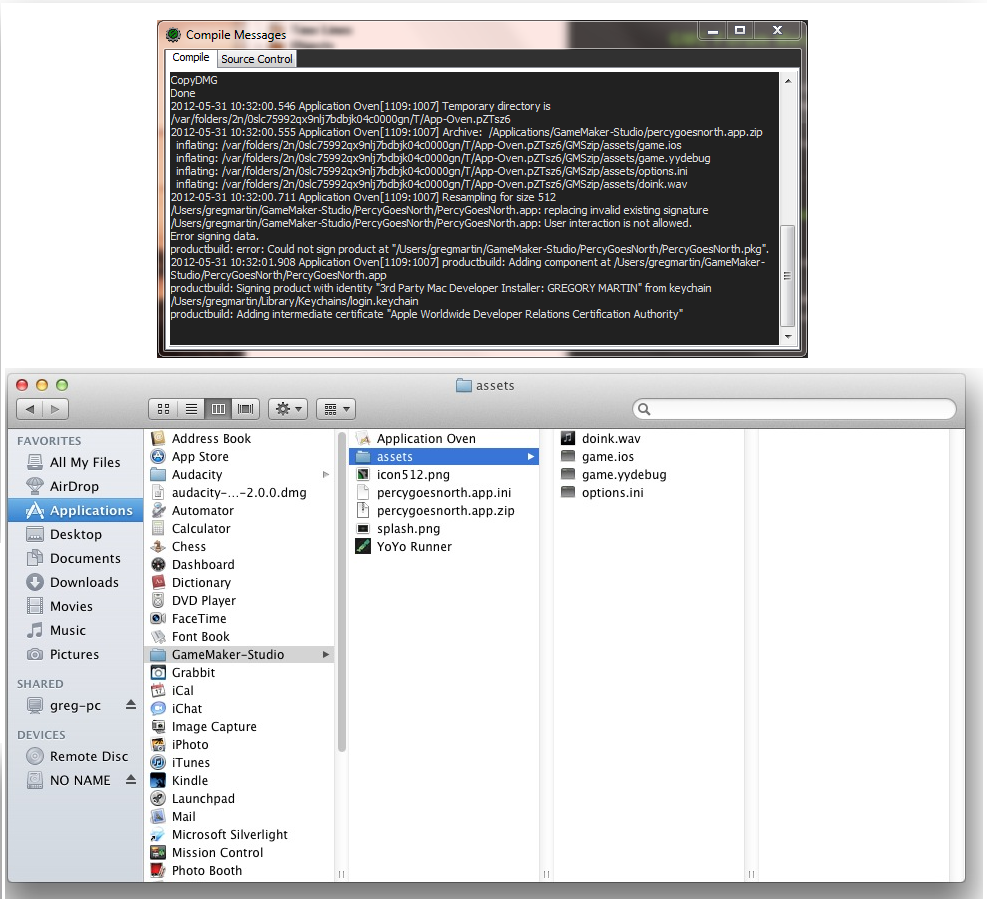
Task: Click the App Store icon
Action: click(x=159, y=456)
